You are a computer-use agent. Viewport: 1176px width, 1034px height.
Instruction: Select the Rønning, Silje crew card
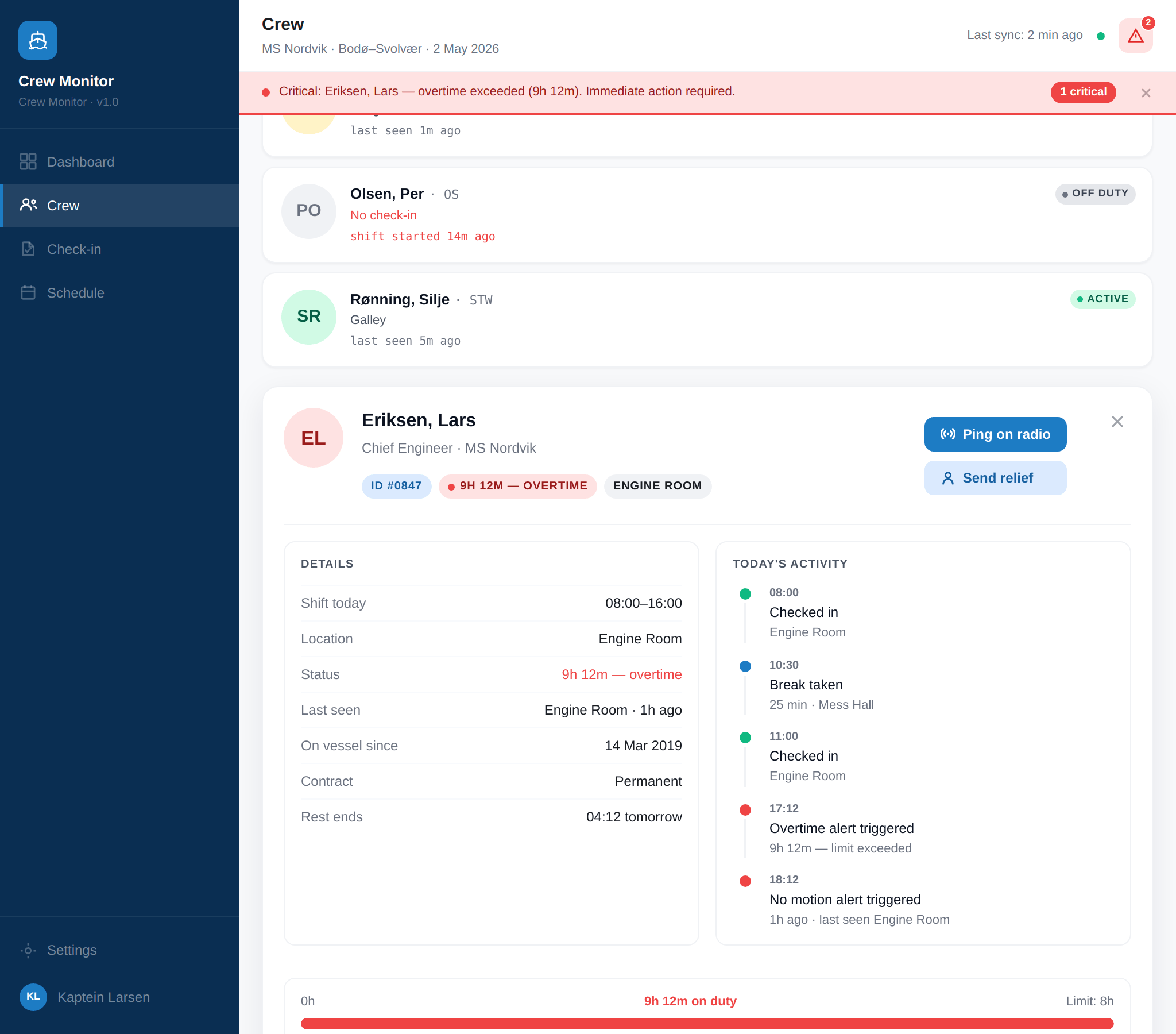pos(707,320)
